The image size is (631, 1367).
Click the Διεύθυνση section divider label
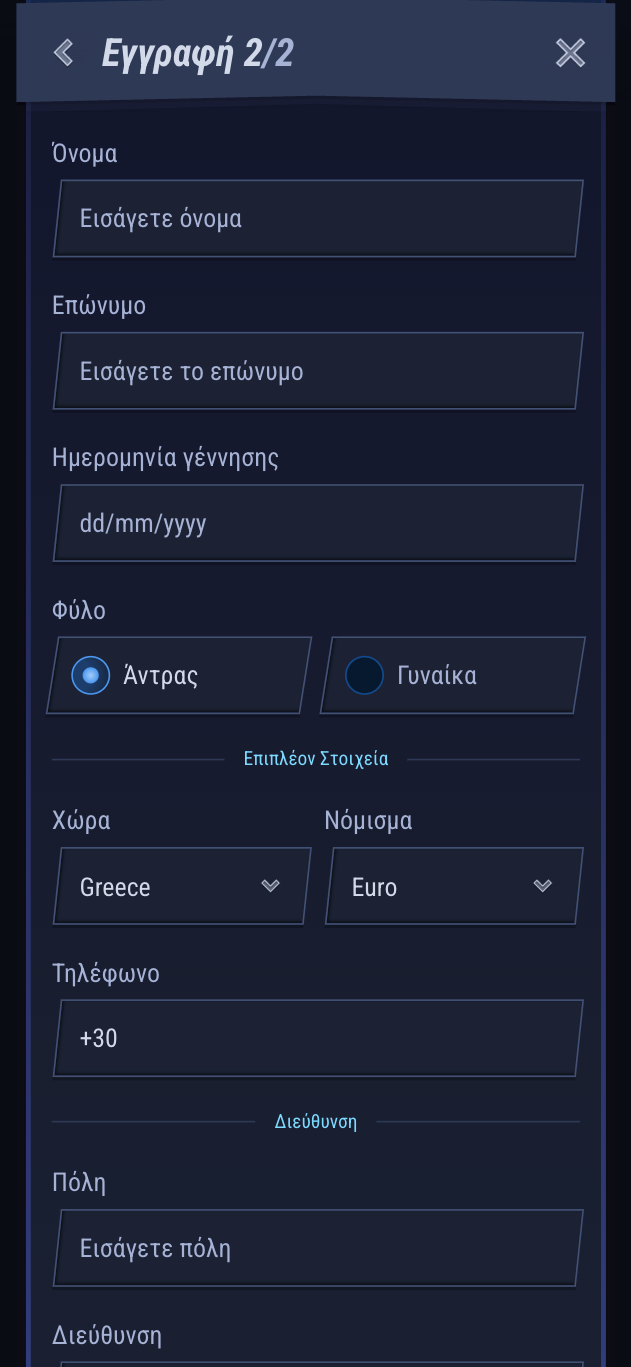pyautogui.click(x=316, y=1122)
